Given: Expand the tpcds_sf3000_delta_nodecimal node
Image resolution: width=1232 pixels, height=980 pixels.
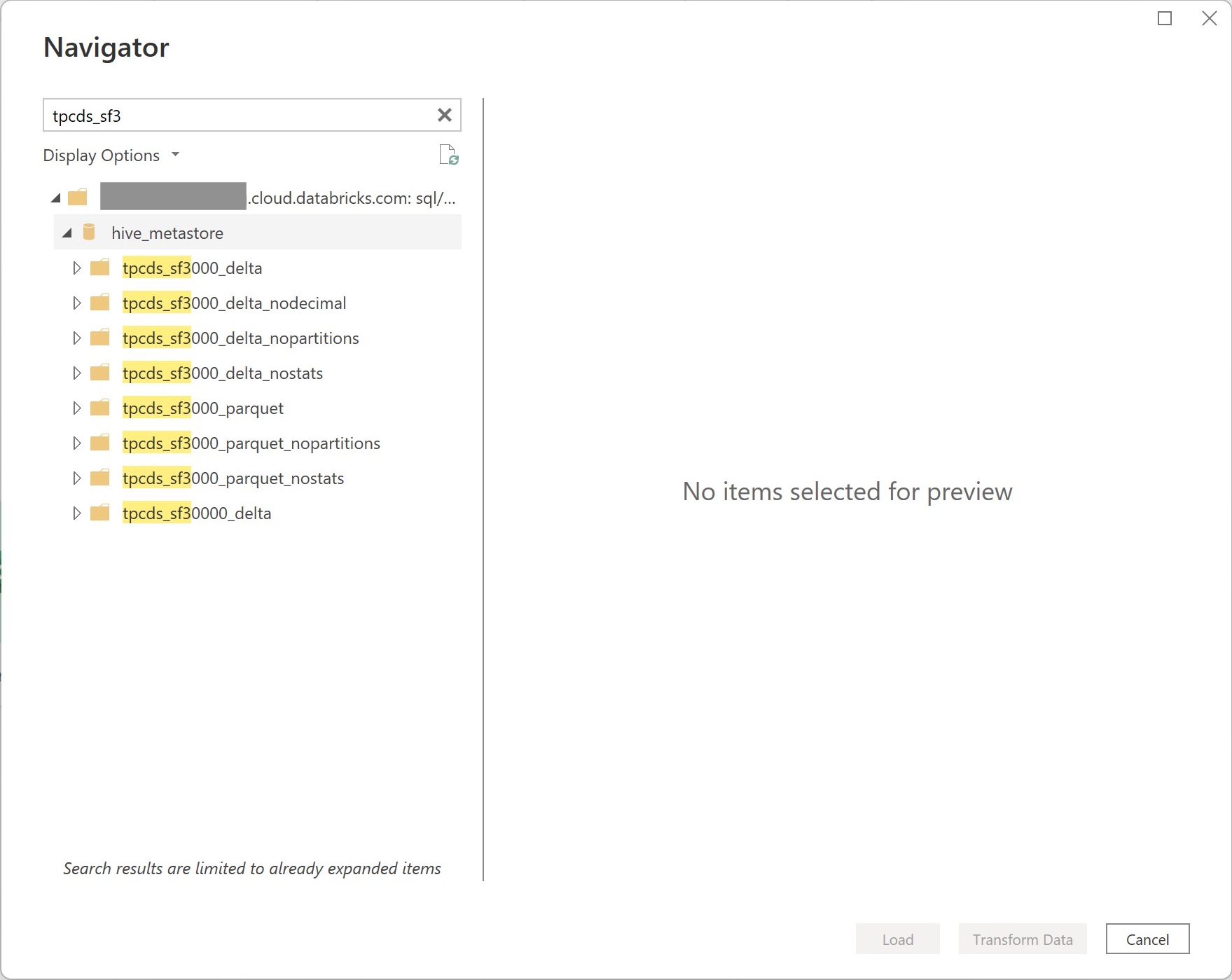Looking at the screenshot, I should (76, 302).
